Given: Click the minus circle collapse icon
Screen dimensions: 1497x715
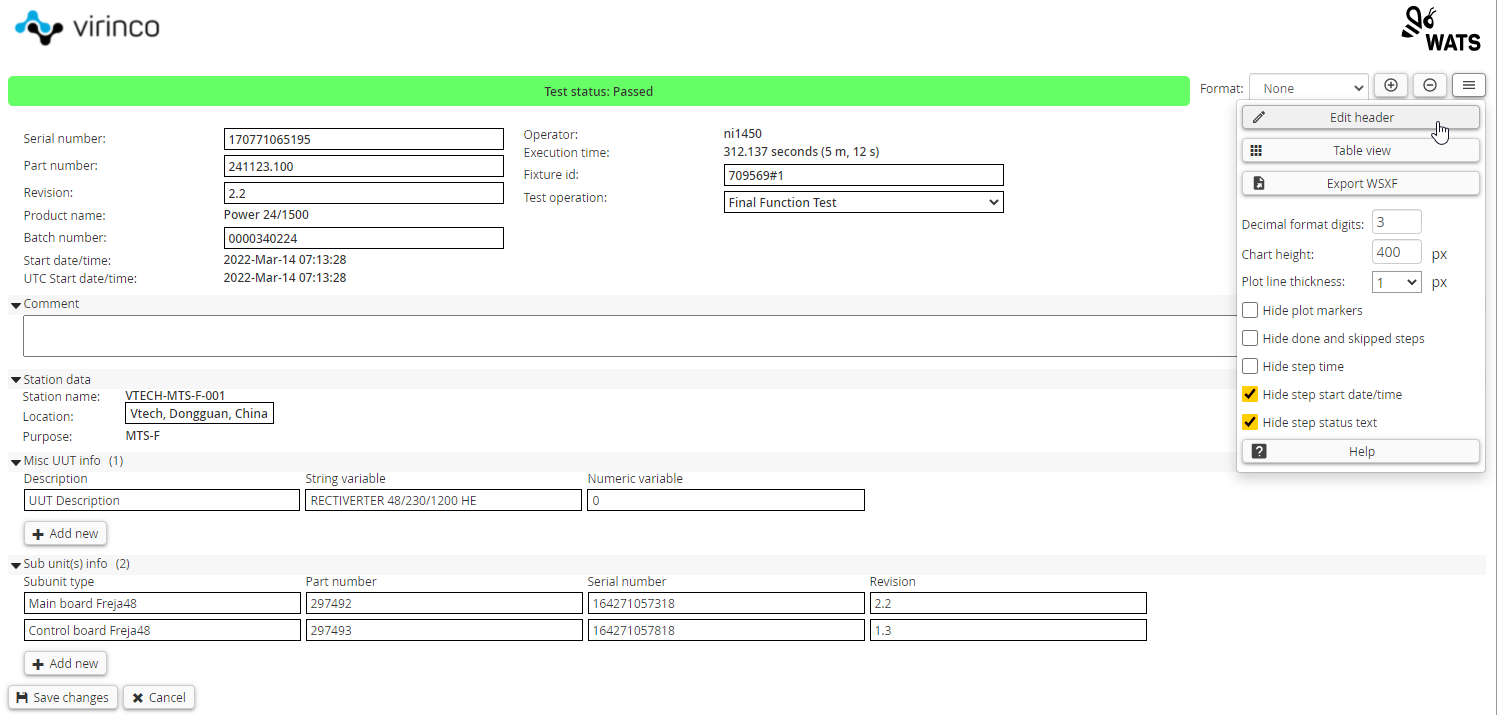Looking at the screenshot, I should [1430, 86].
